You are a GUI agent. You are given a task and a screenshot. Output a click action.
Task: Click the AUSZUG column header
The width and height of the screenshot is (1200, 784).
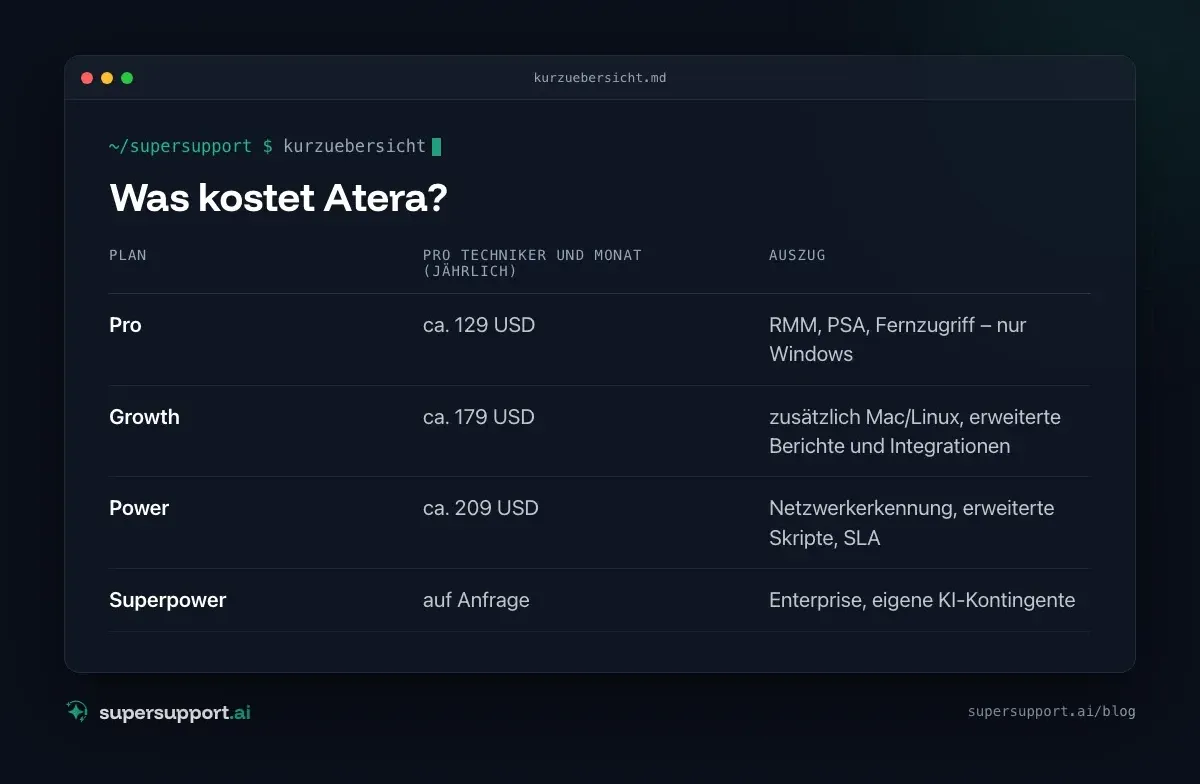point(797,255)
